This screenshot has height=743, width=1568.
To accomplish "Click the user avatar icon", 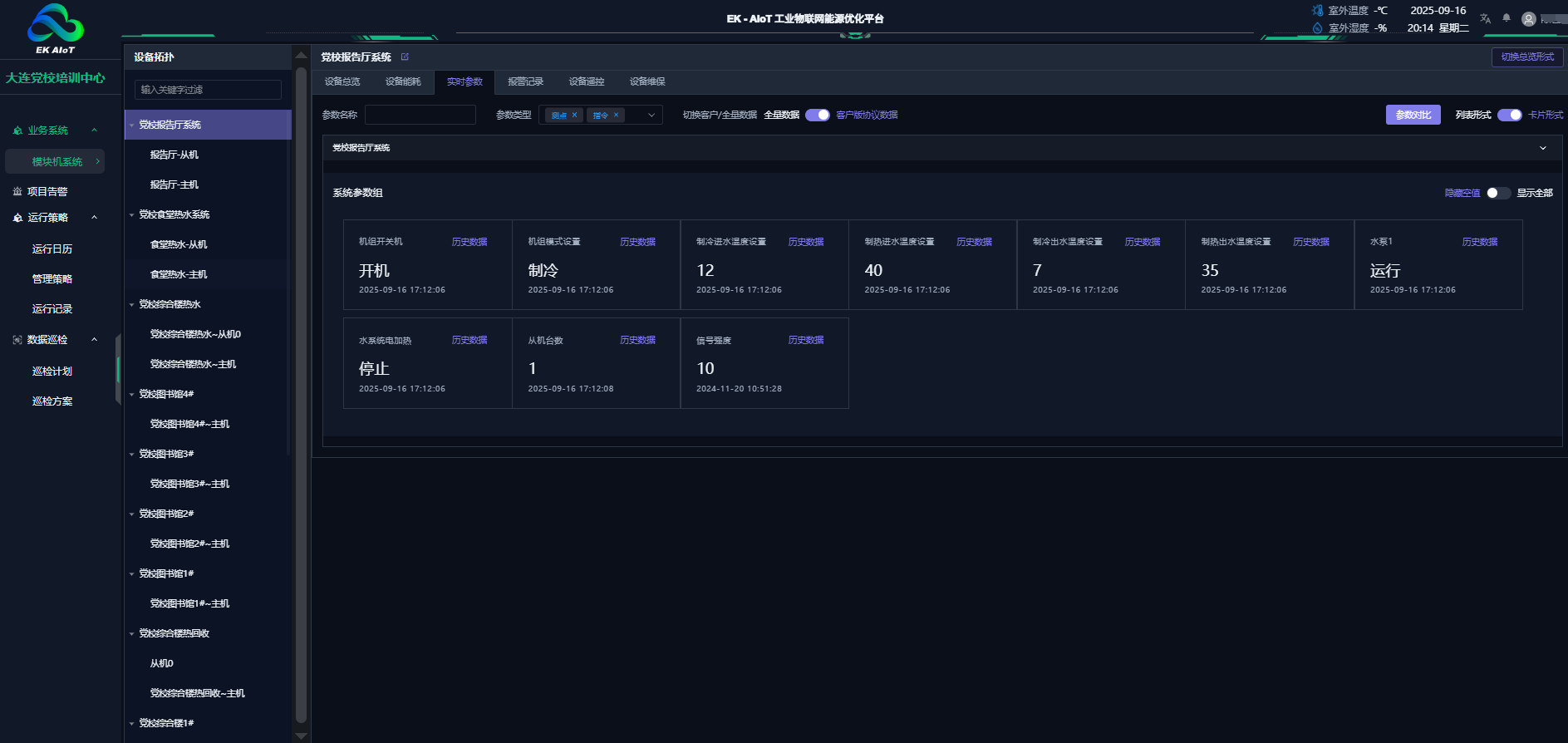I will pos(1528,19).
